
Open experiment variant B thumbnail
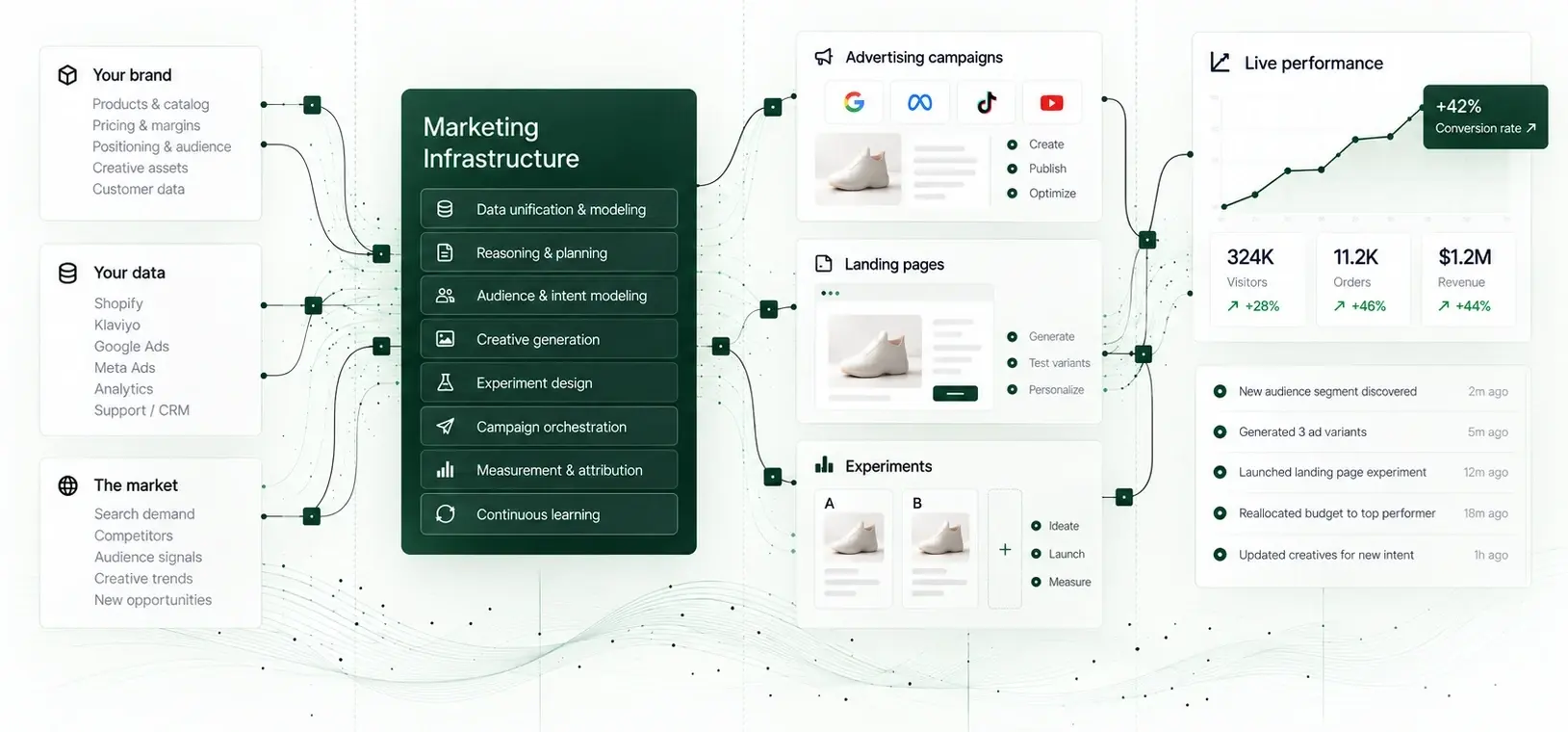tap(940, 549)
